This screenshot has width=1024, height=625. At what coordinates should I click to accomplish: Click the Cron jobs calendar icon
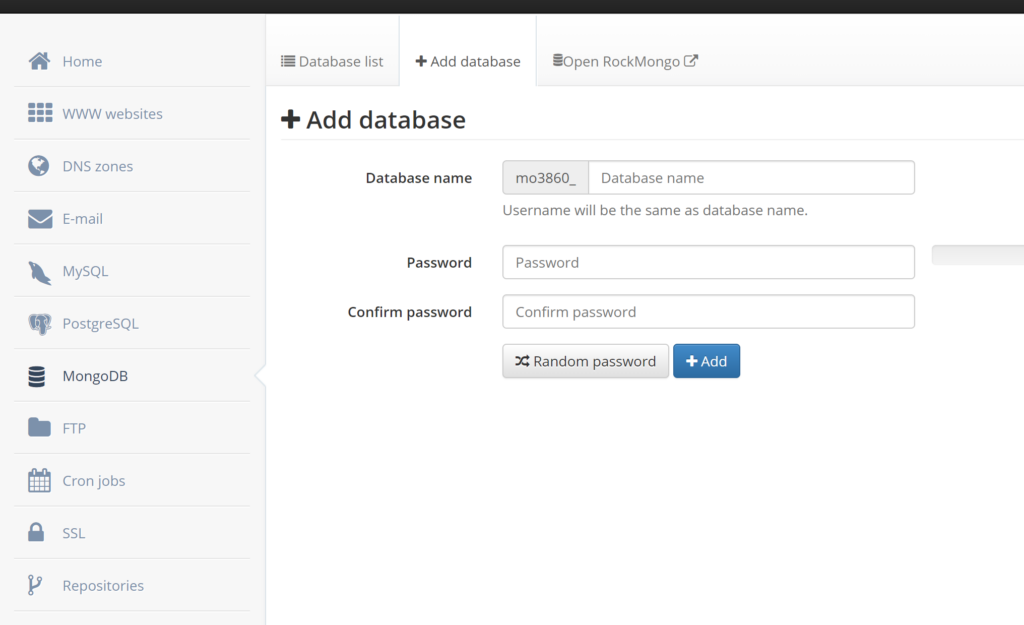coord(39,481)
